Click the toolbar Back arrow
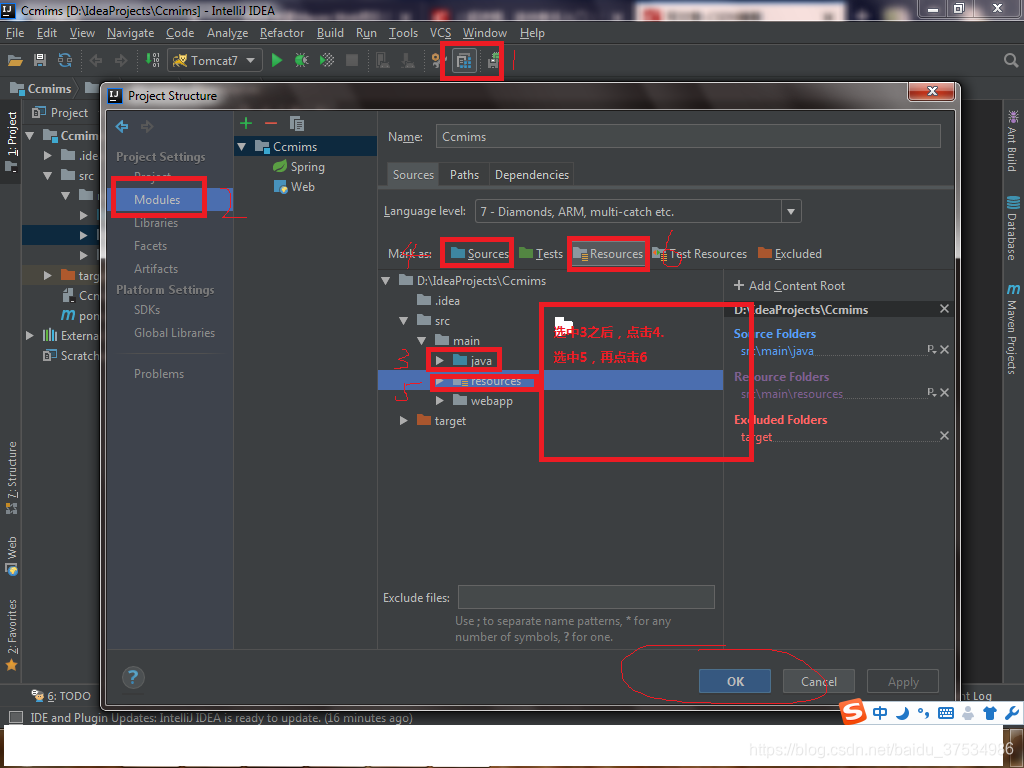This screenshot has width=1024, height=768. point(96,61)
